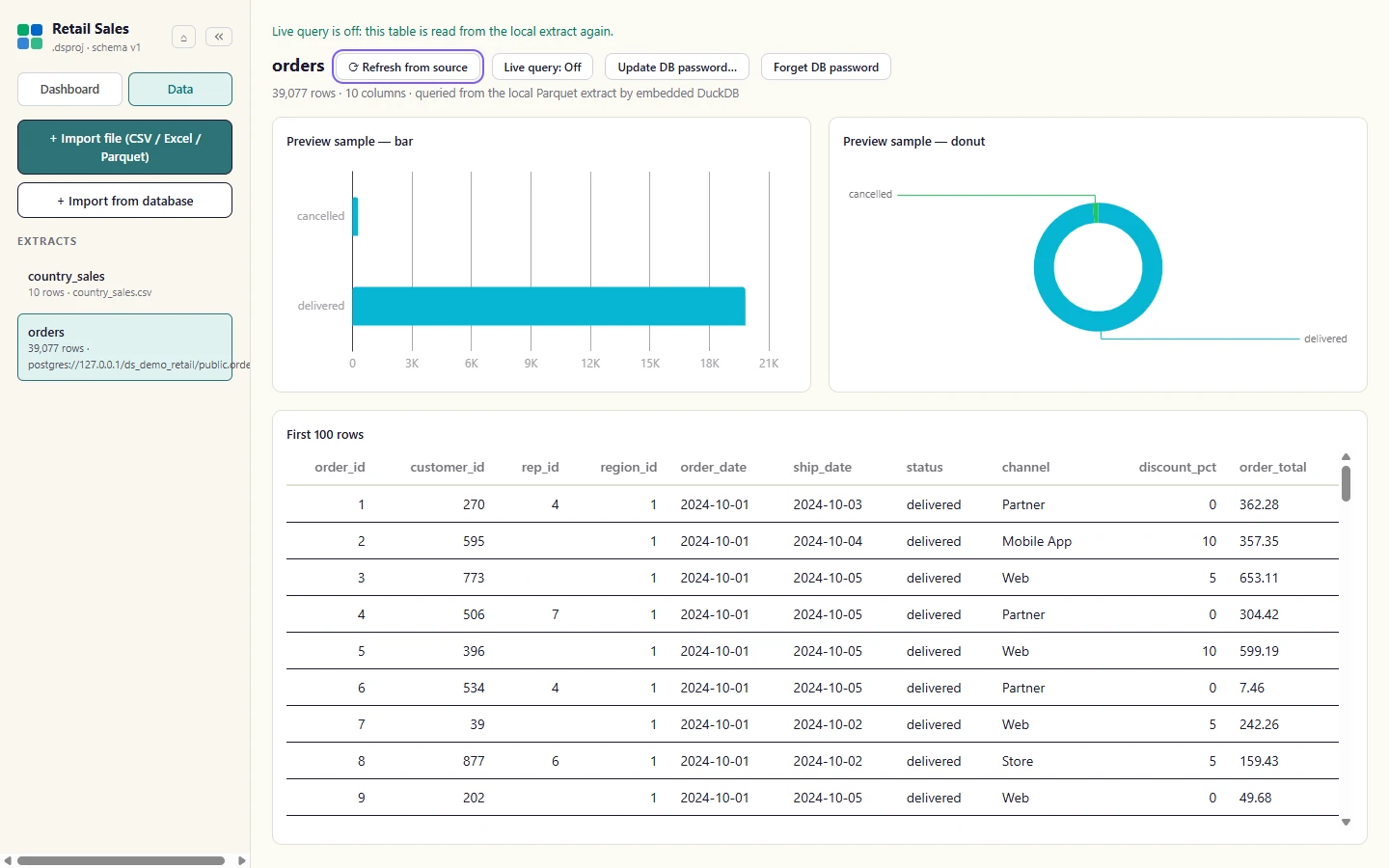Click the discount_pct column header
Image resolution: width=1389 pixels, height=868 pixels.
(x=1178, y=467)
